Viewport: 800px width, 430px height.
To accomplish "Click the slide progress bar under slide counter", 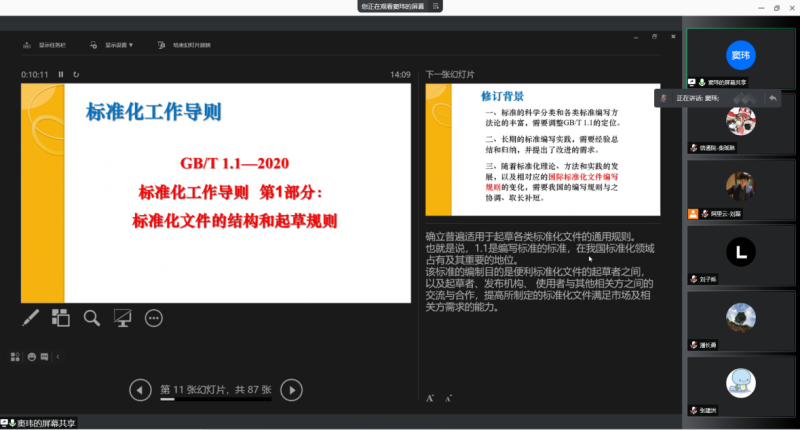I will coord(215,401).
